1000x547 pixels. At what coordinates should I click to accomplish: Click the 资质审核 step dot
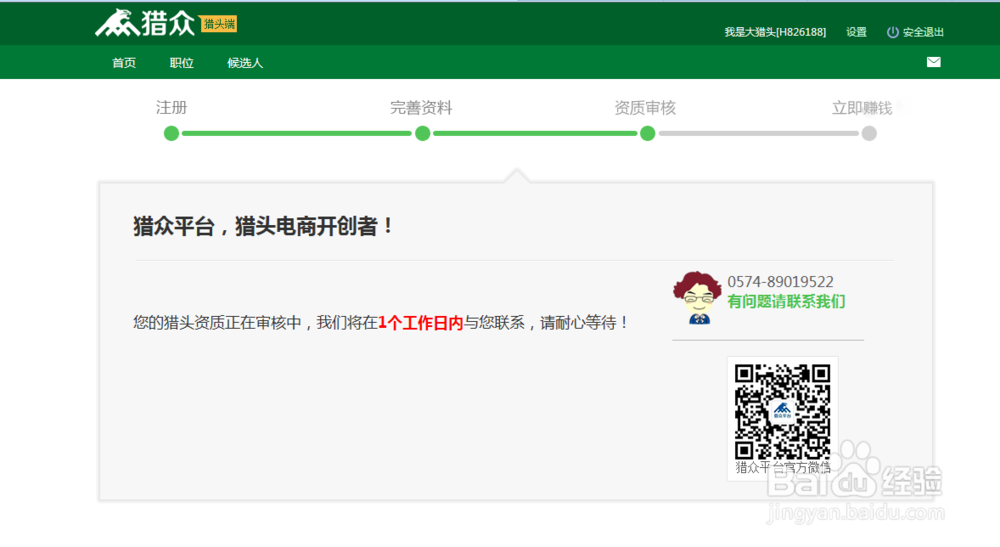pyautogui.click(x=647, y=133)
